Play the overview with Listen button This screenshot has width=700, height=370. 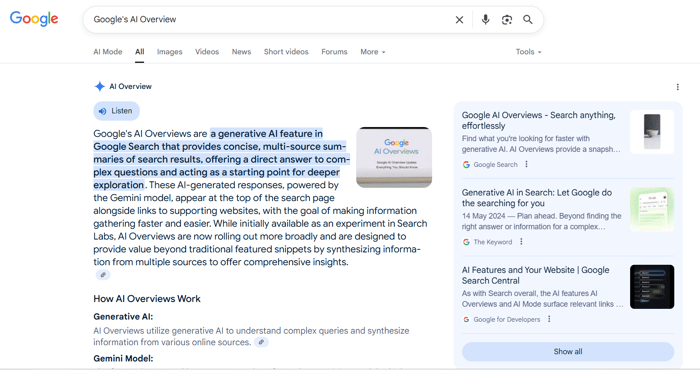point(117,111)
